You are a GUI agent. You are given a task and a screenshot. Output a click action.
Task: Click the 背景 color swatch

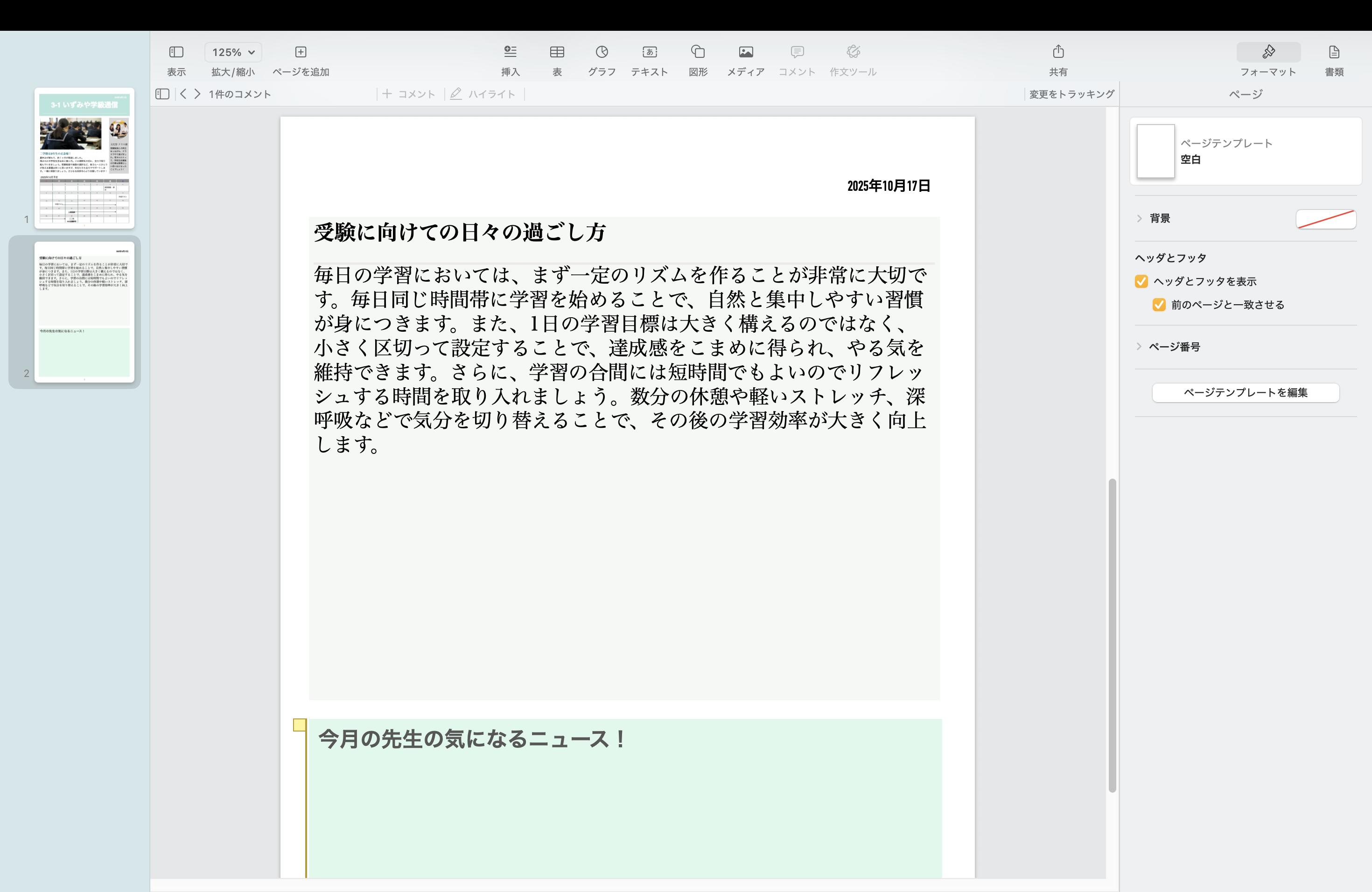coord(1325,219)
